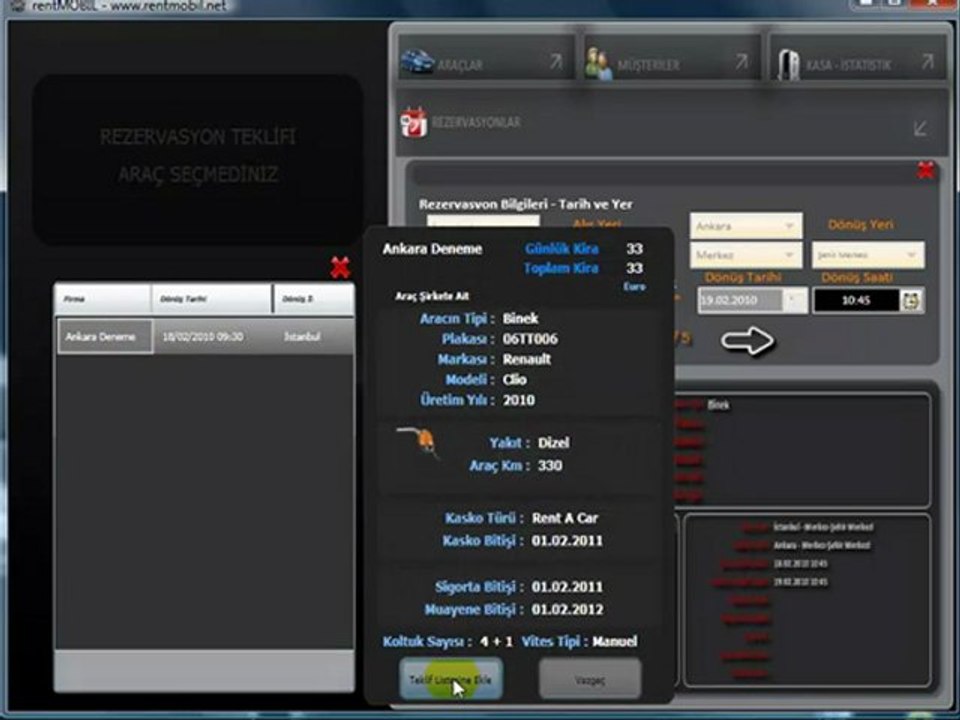
Task: Click the Kasko Bitişi date 01.02.2011
Action: (567, 541)
